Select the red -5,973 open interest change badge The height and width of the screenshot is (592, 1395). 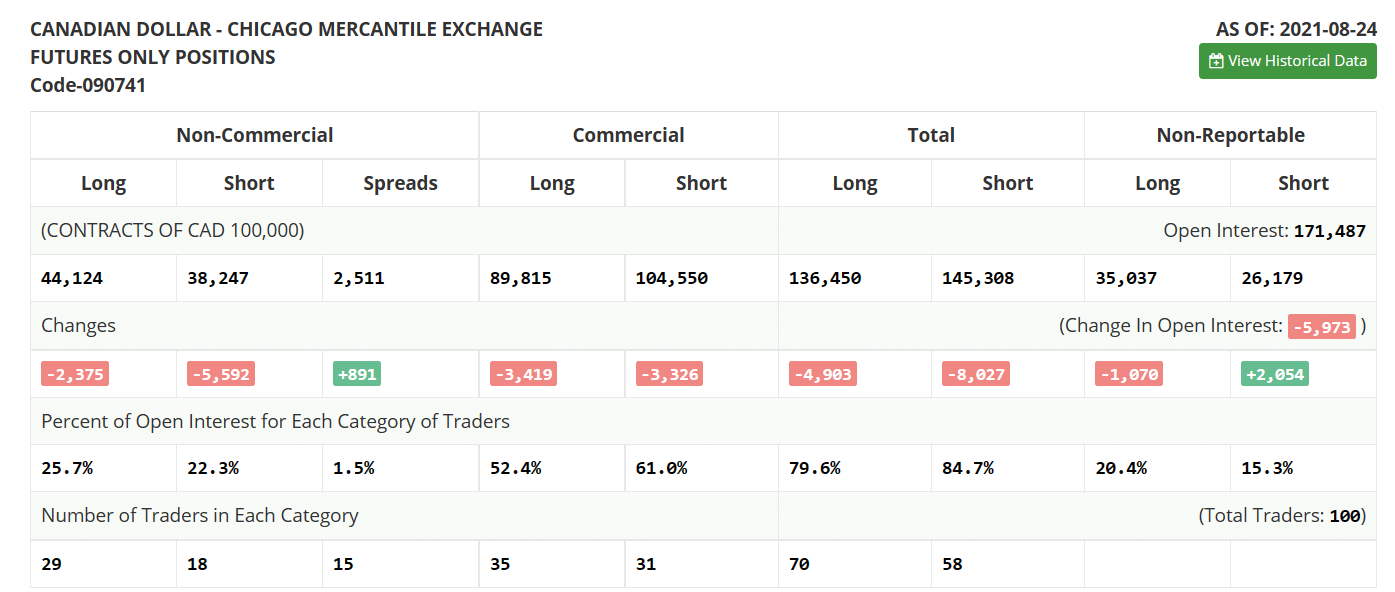click(1322, 325)
